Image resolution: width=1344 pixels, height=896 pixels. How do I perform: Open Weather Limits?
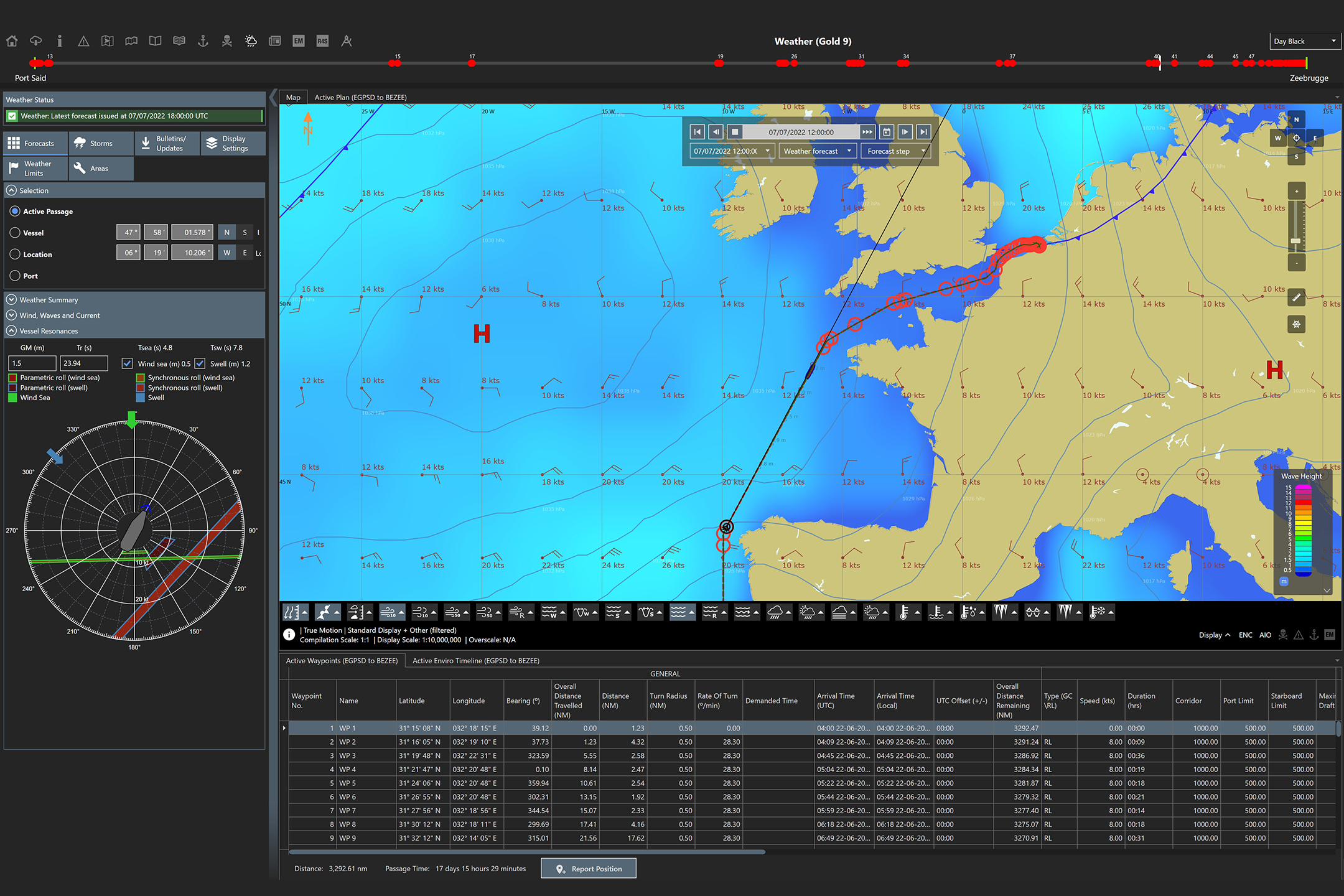point(35,169)
